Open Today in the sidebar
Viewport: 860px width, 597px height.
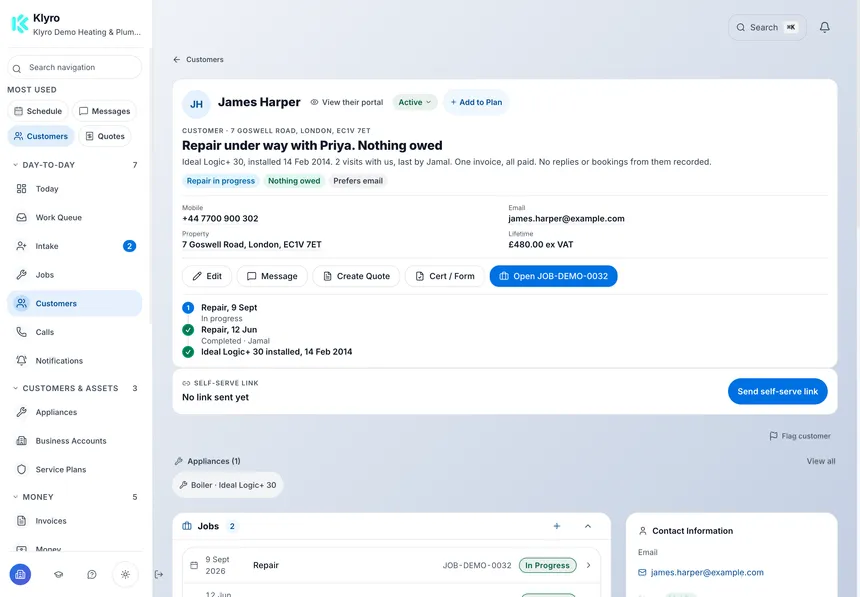[x=75, y=189]
